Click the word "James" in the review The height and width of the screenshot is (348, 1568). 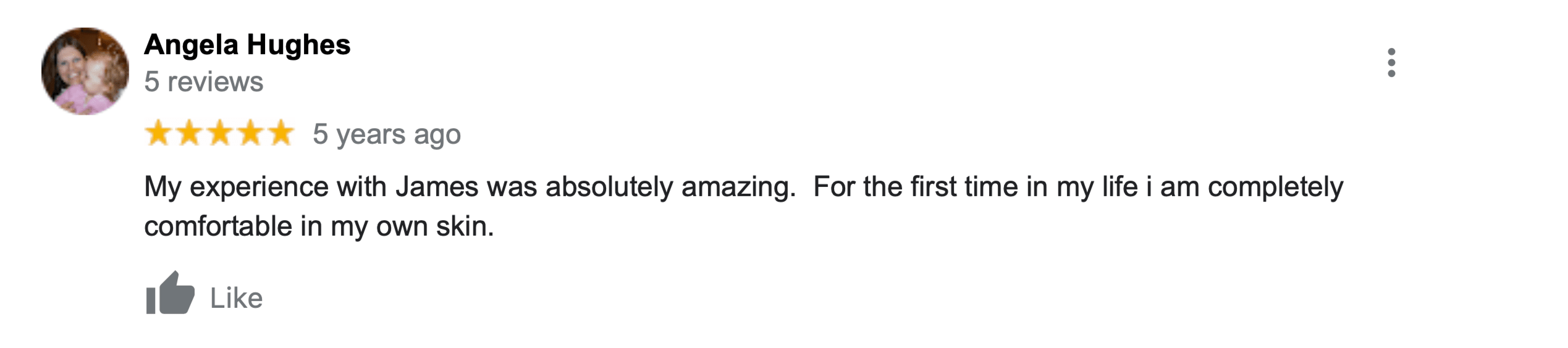tap(437, 187)
